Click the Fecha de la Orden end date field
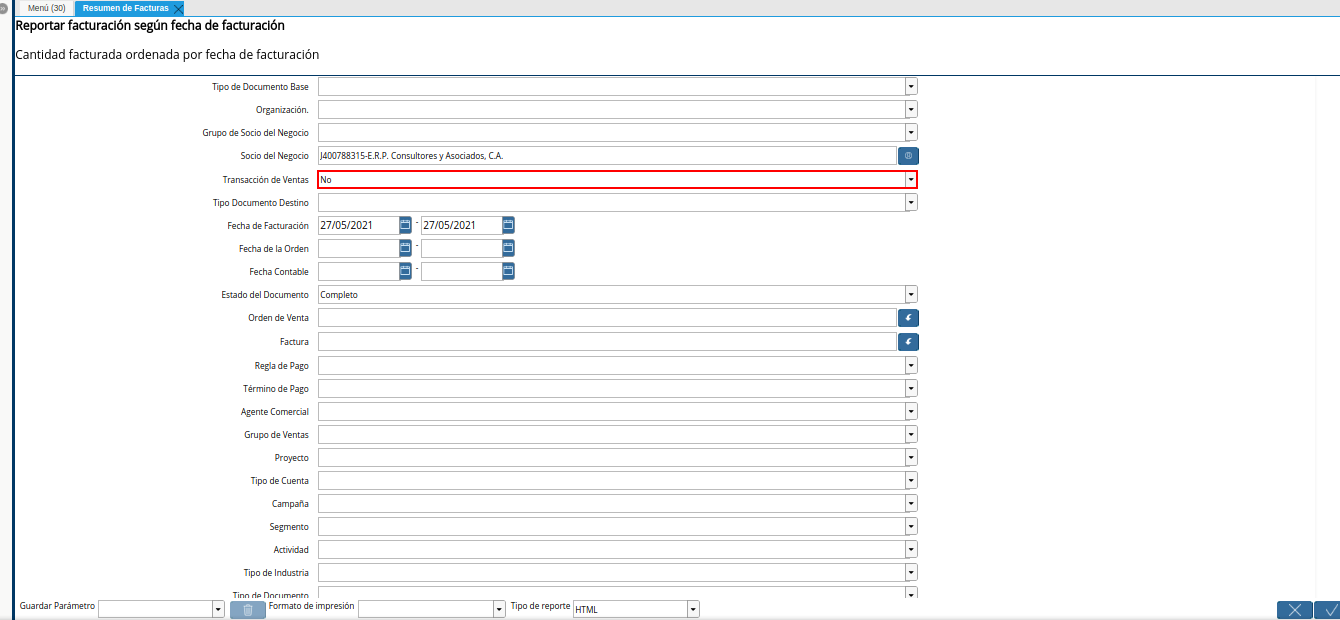Image resolution: width=1340 pixels, height=620 pixels. coord(460,248)
